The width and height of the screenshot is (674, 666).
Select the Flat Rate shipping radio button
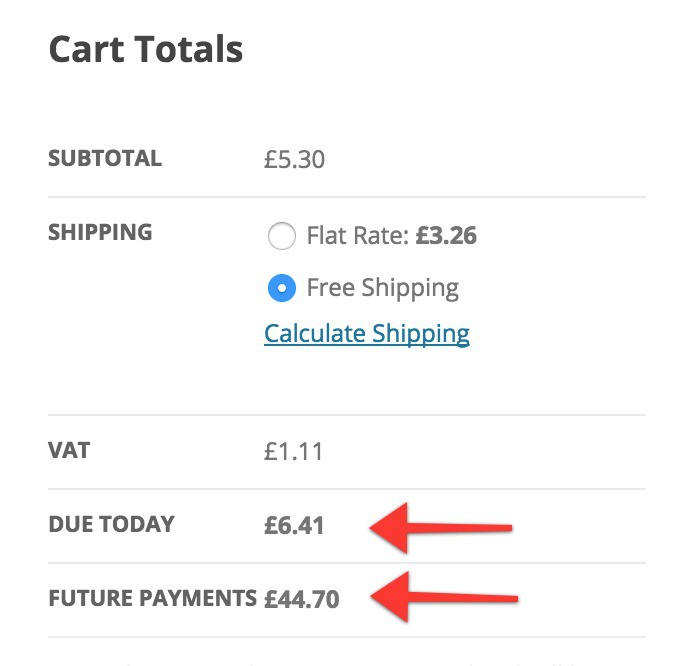[282, 237]
